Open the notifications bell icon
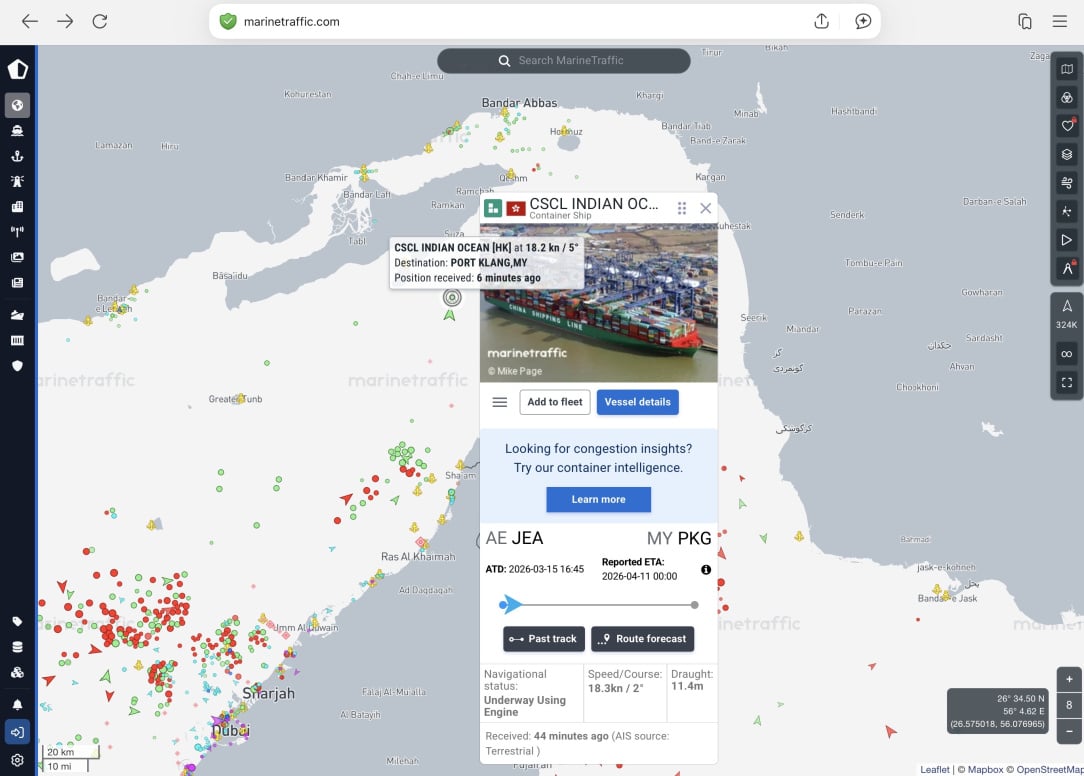The height and width of the screenshot is (776, 1084). point(17,705)
